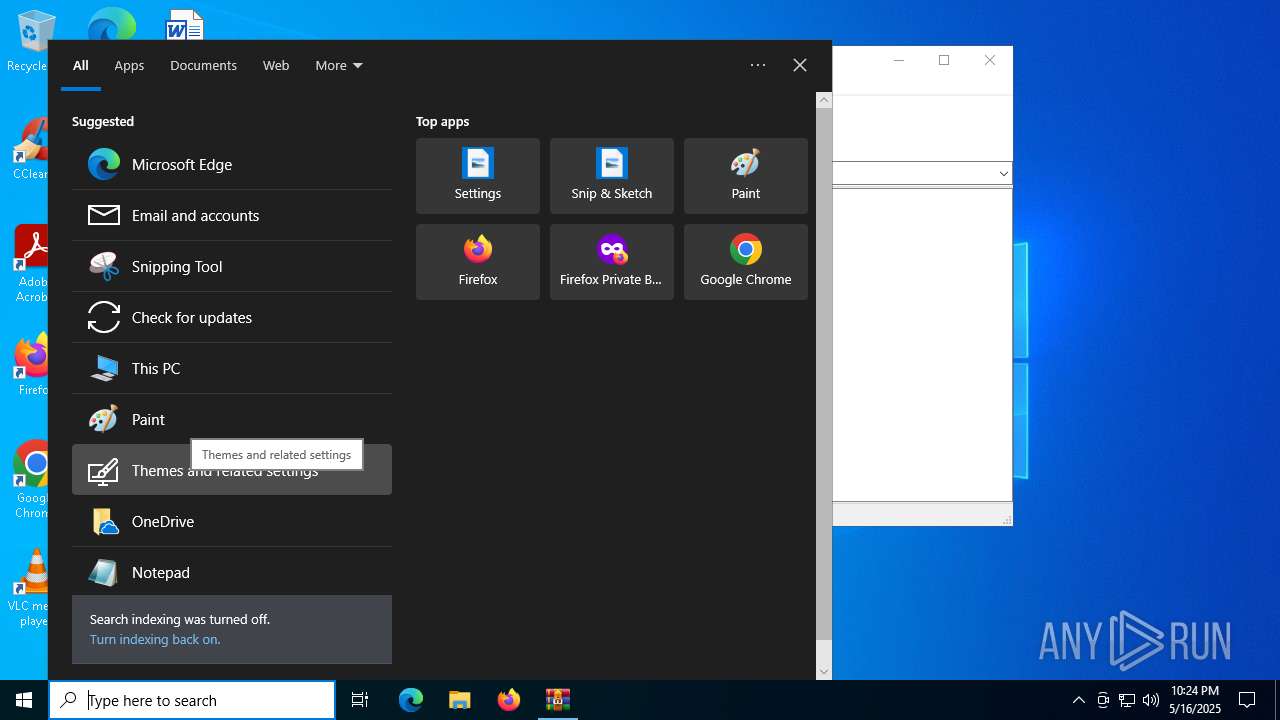The width and height of the screenshot is (1280, 720).
Task: Launch Snipping Tool from suggestions
Action: (x=232, y=266)
